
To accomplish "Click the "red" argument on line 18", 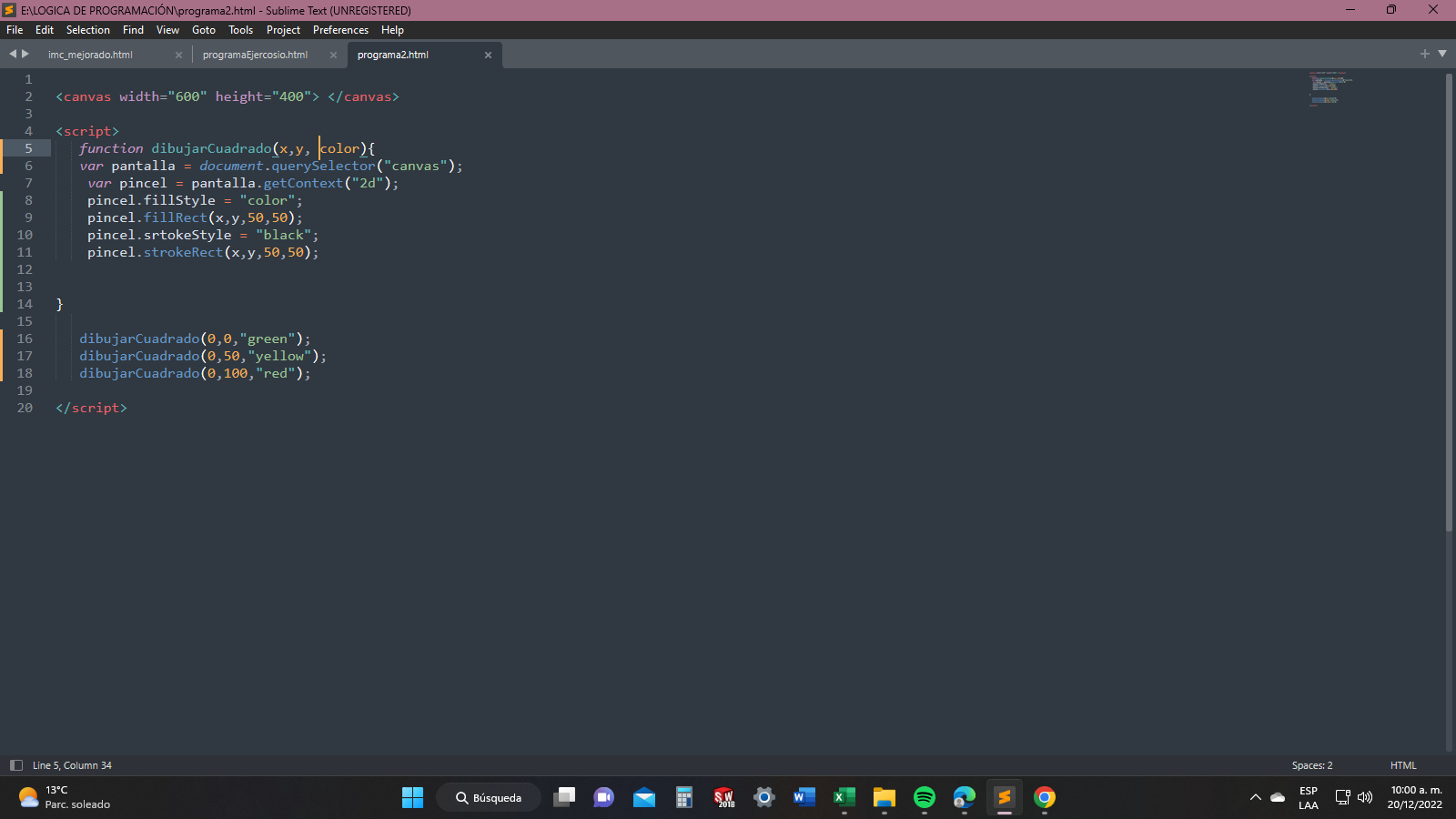I will (x=276, y=373).
